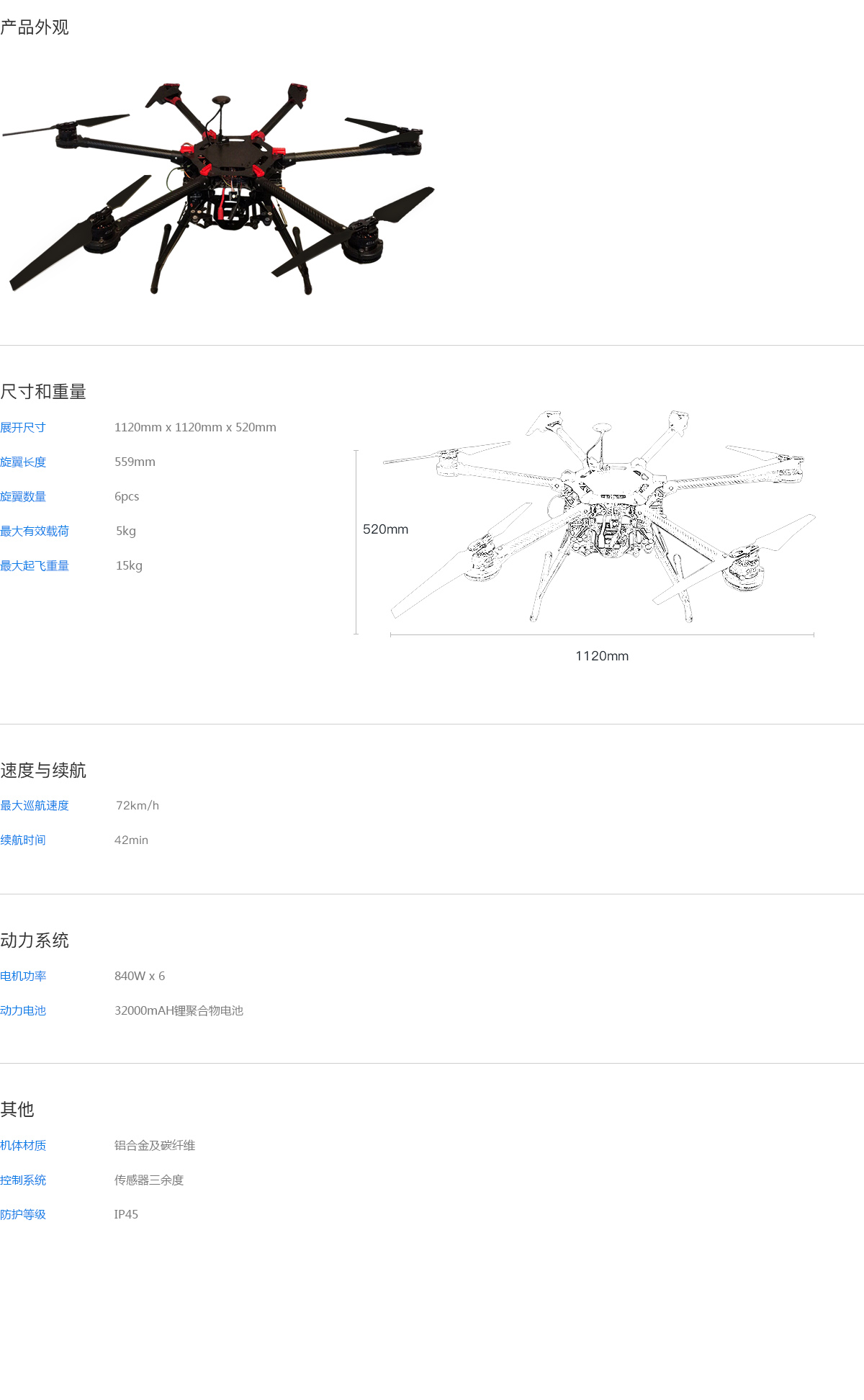This screenshot has width=864, height=1400.
Task: Click the 动力电池 label
Action: click(x=23, y=1011)
